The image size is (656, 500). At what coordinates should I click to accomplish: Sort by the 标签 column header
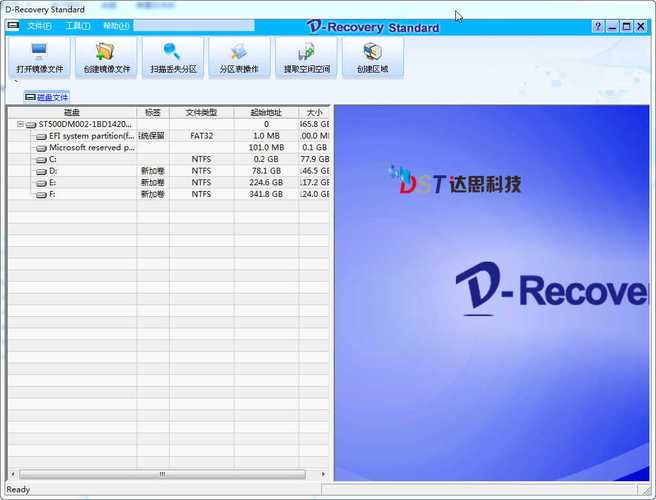(153, 113)
